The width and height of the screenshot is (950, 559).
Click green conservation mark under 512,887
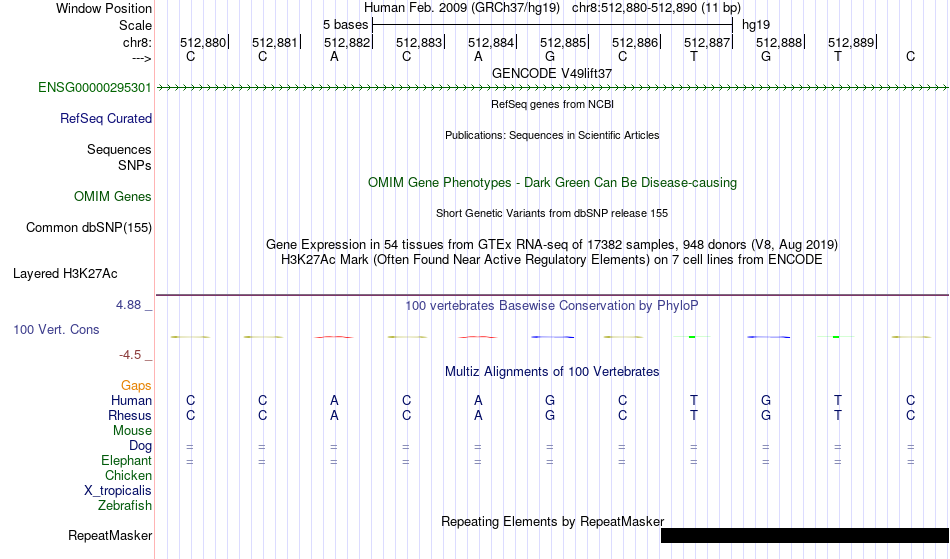[x=693, y=337]
